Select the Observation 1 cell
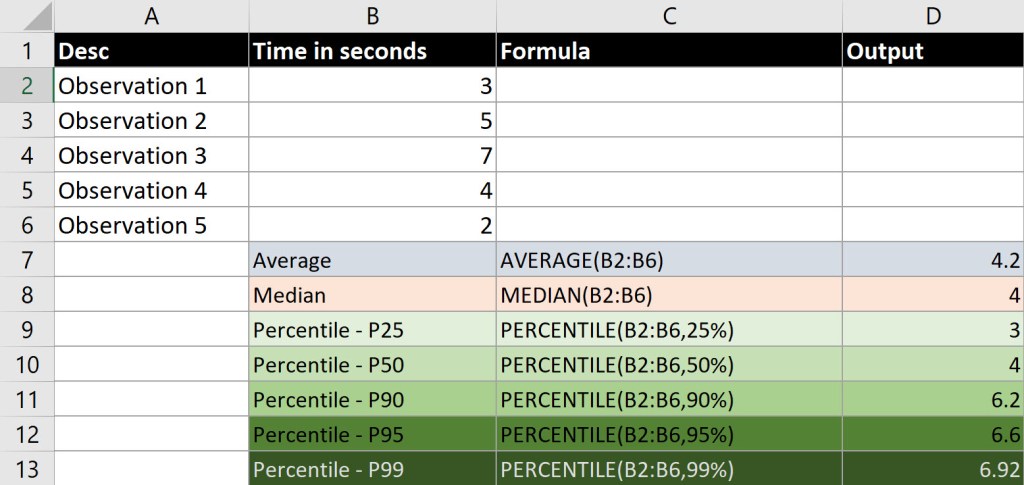The height and width of the screenshot is (485, 1024). [x=151, y=86]
